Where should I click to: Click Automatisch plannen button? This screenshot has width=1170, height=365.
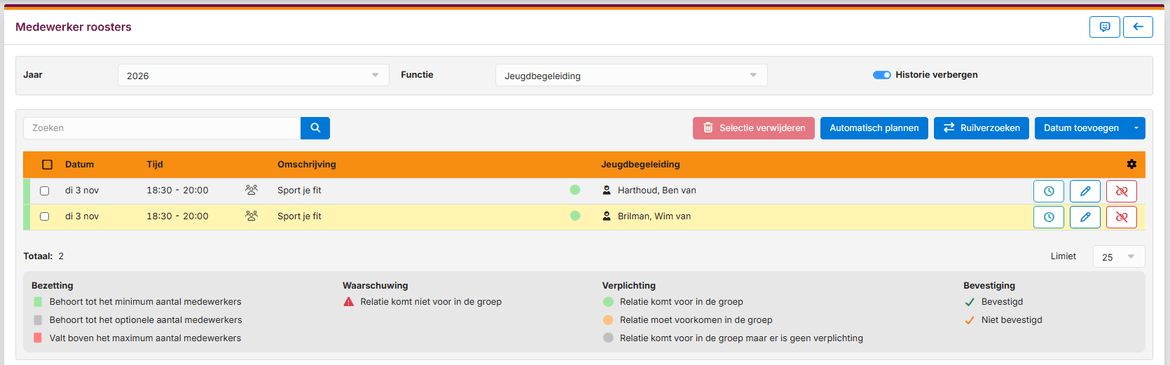pyautogui.click(x=875, y=128)
